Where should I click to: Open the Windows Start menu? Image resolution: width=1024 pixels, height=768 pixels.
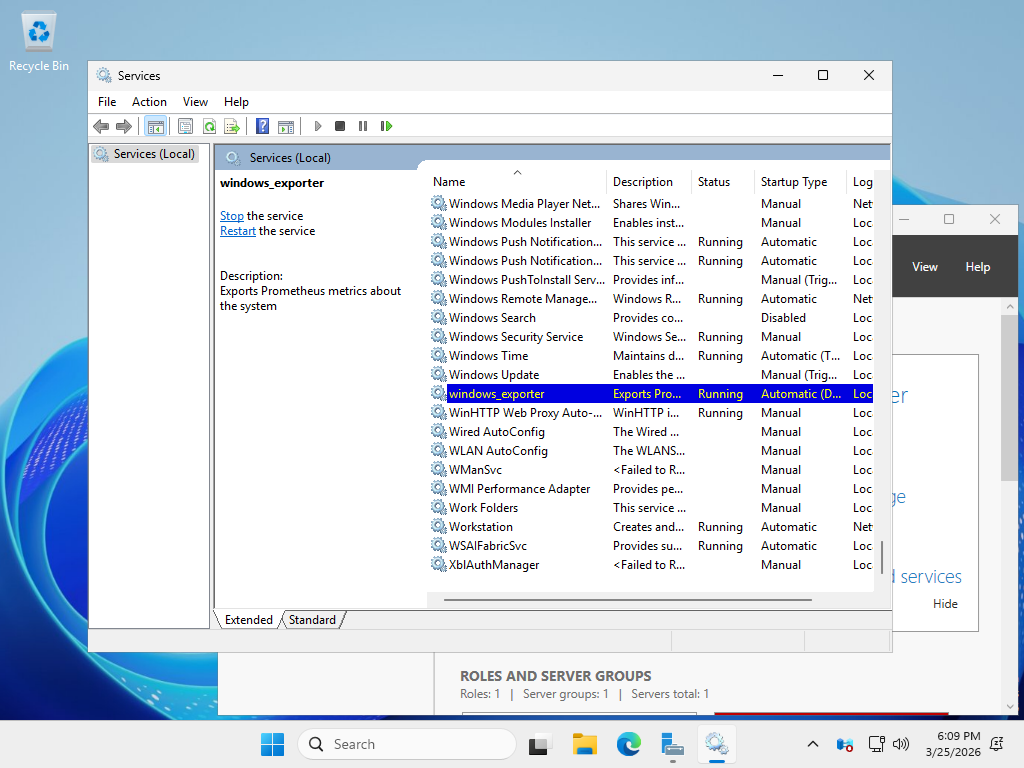[x=272, y=744]
